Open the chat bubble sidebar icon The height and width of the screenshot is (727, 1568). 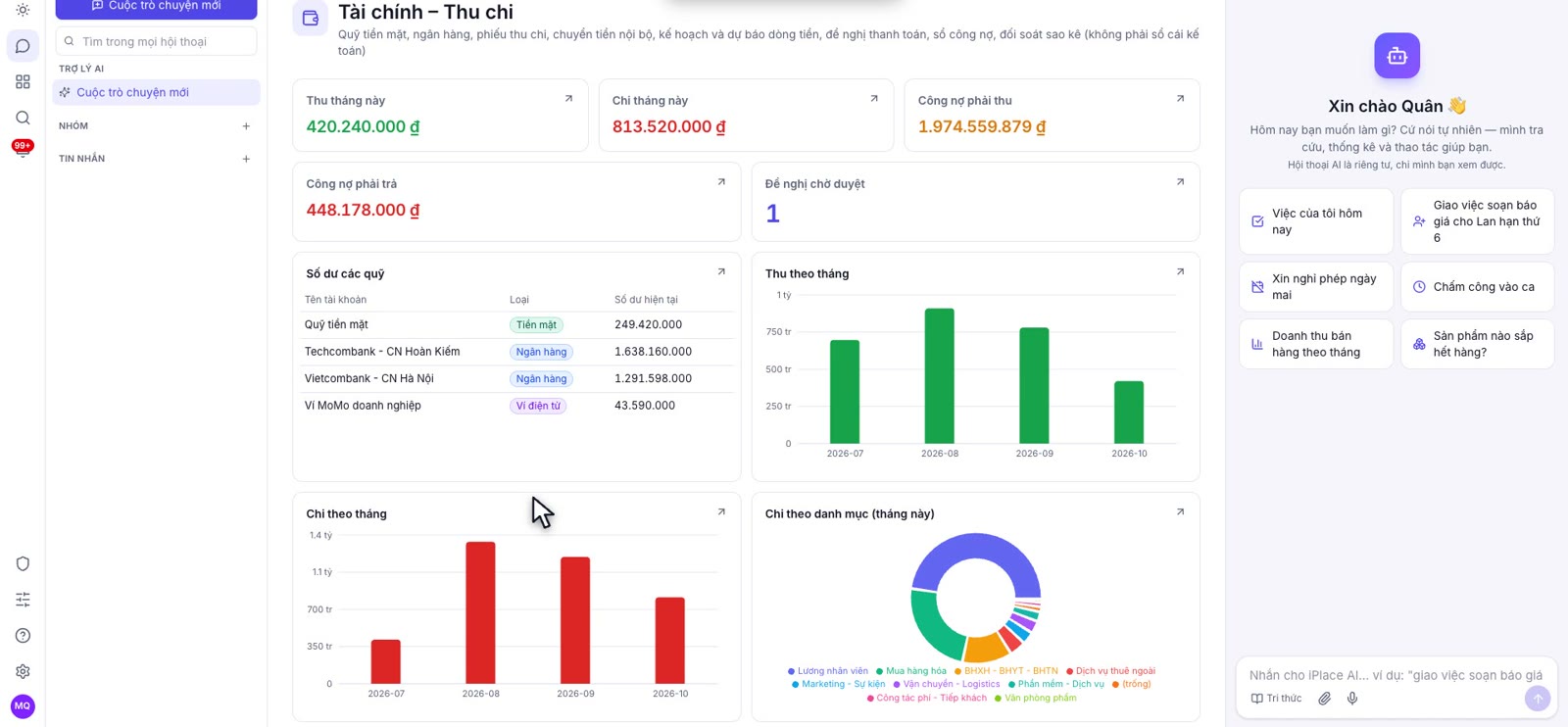point(23,46)
